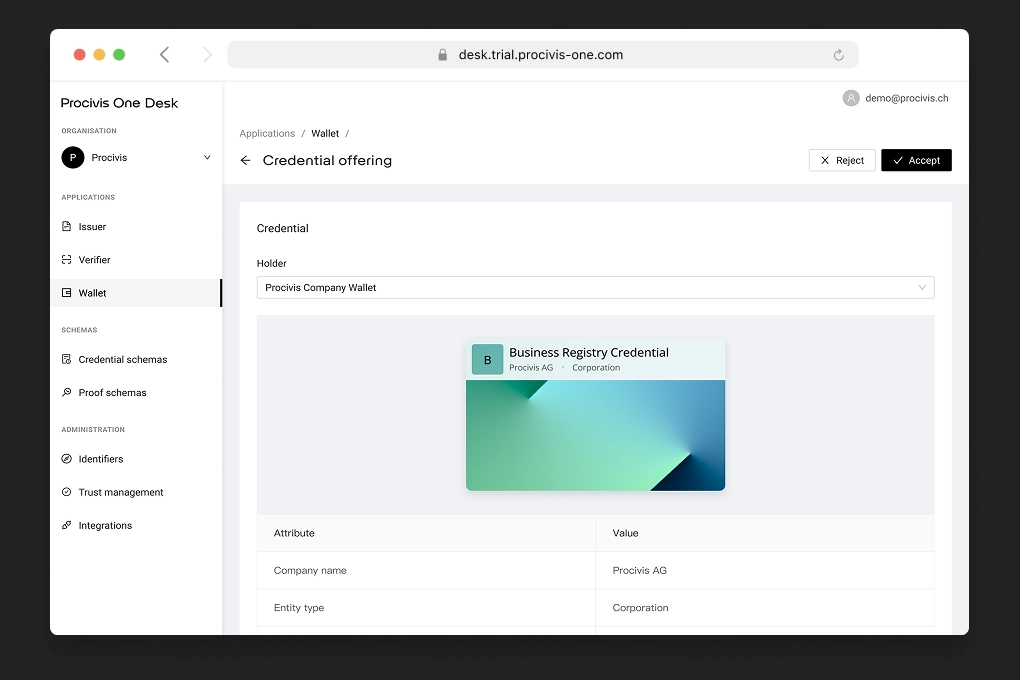Accept the credential offering
This screenshot has height=680, width=1020.
click(x=916, y=160)
